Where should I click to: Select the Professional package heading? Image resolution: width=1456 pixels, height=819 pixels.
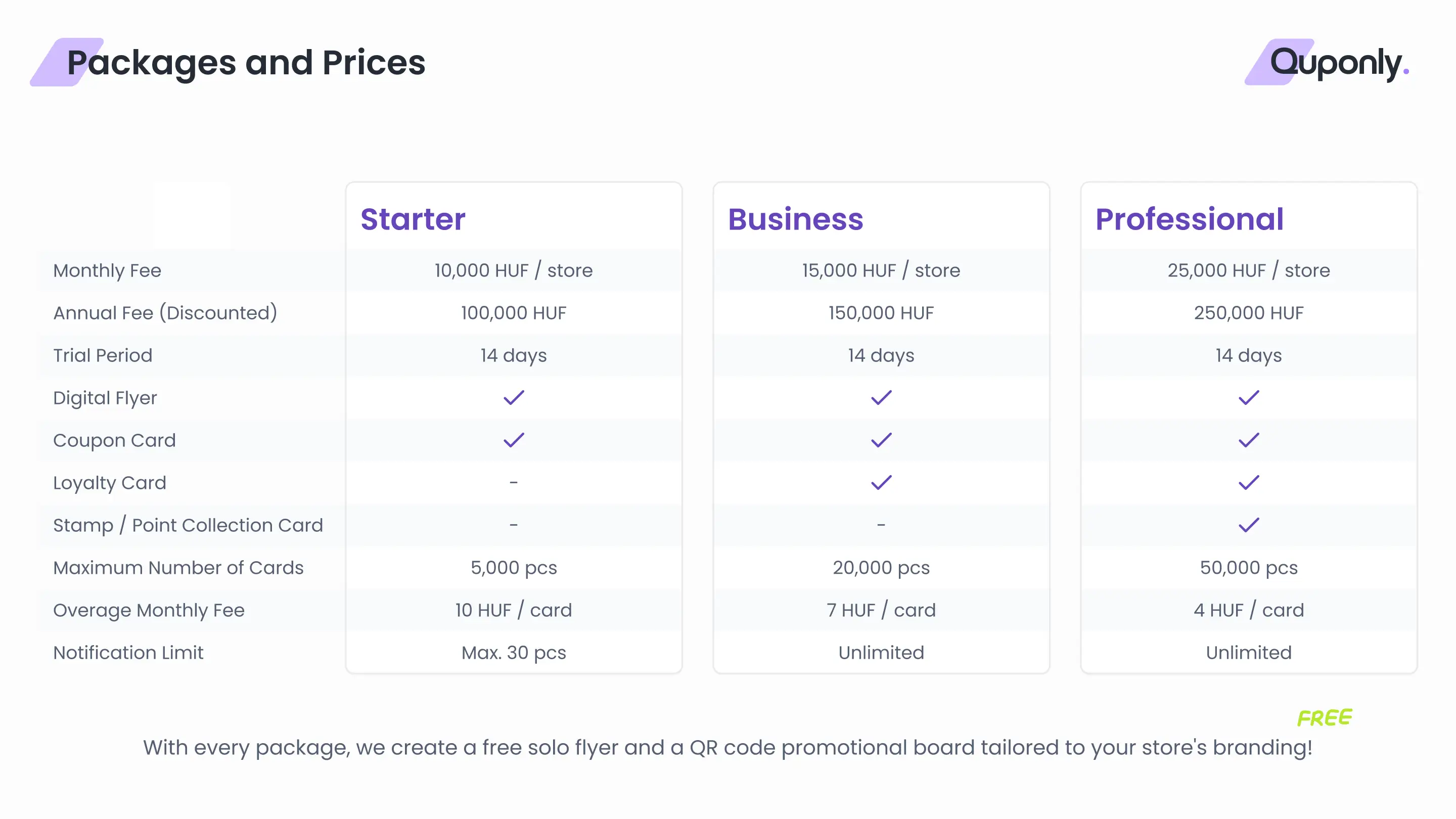coord(1189,219)
